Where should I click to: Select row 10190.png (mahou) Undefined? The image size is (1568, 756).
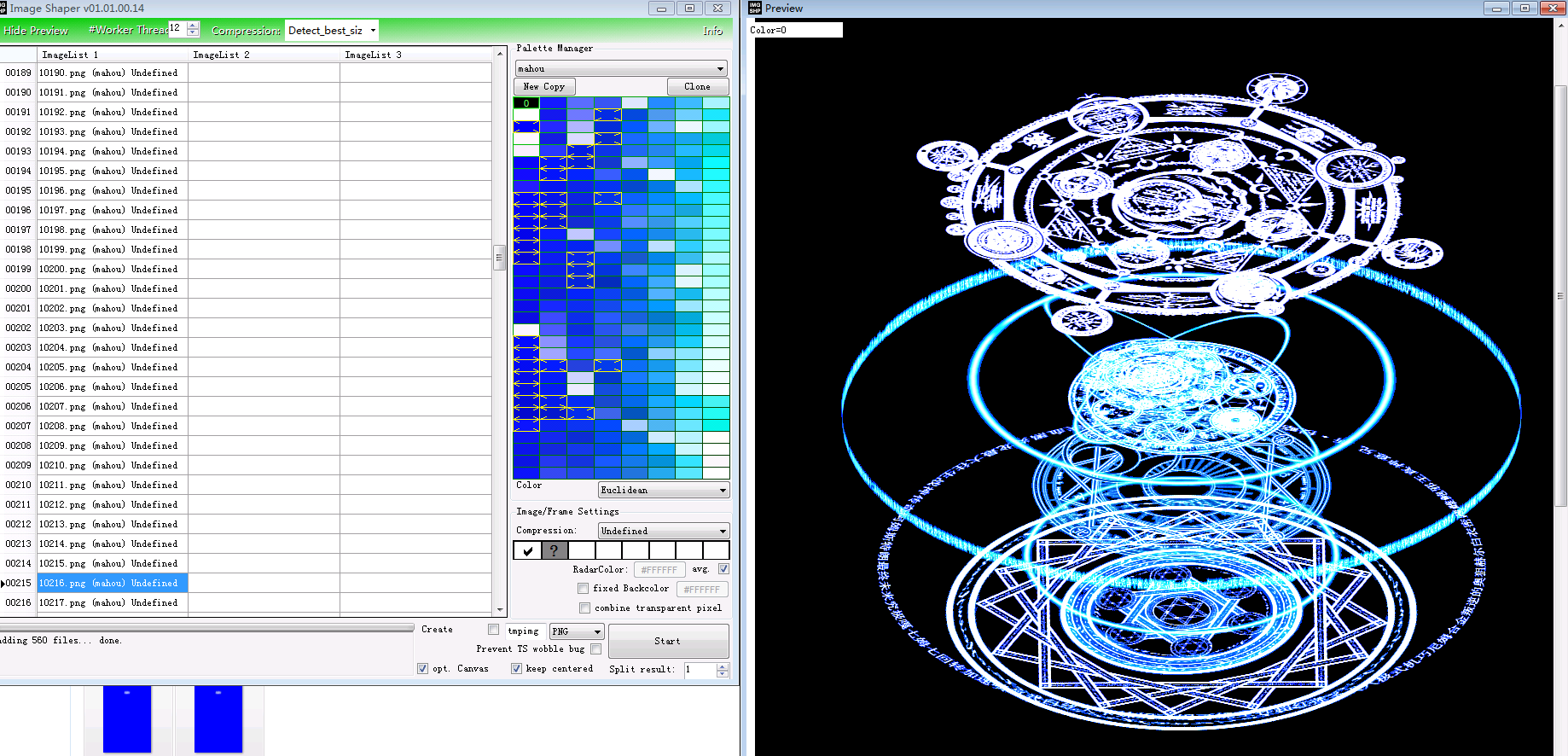point(113,73)
